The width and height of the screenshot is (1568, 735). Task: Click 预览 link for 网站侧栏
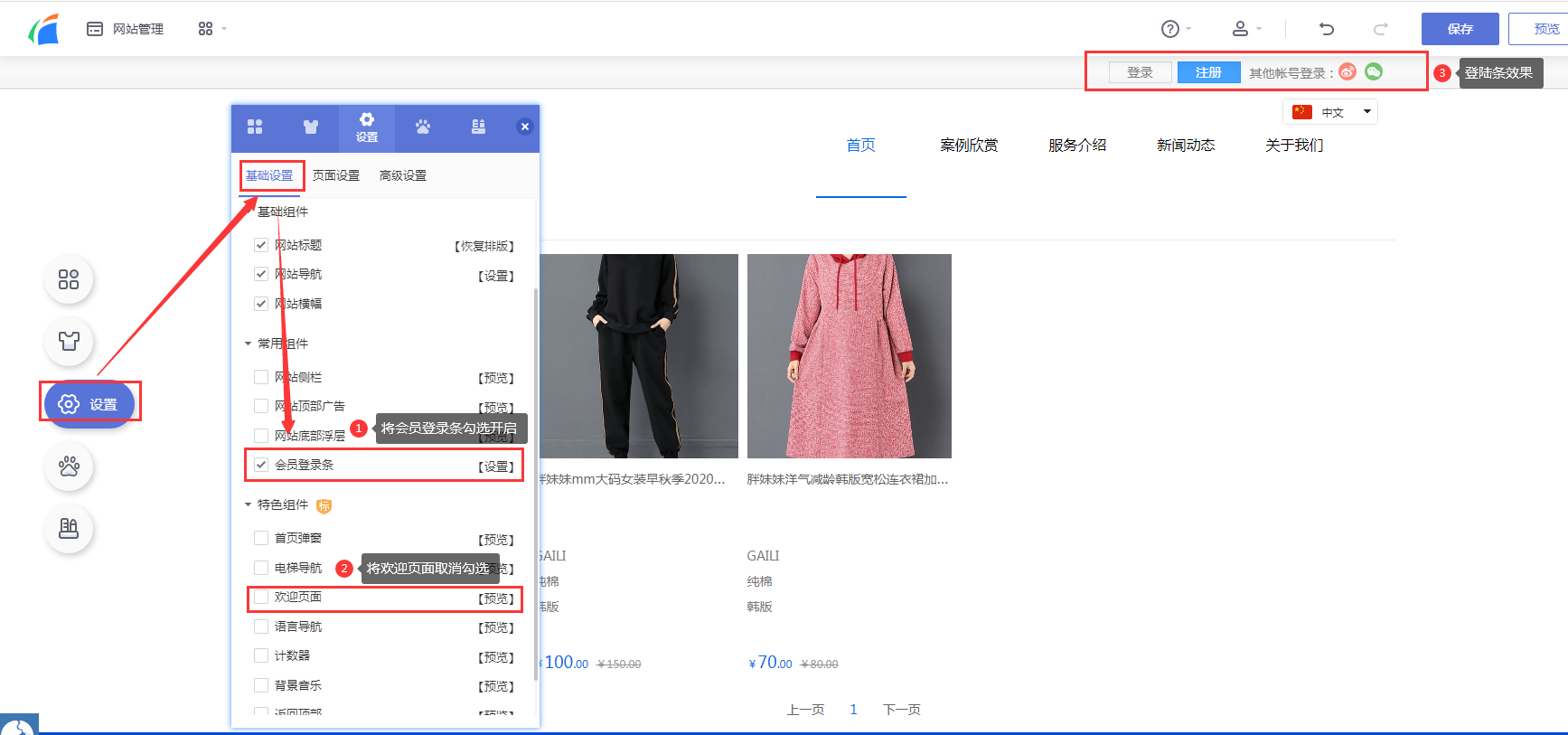[496, 378]
